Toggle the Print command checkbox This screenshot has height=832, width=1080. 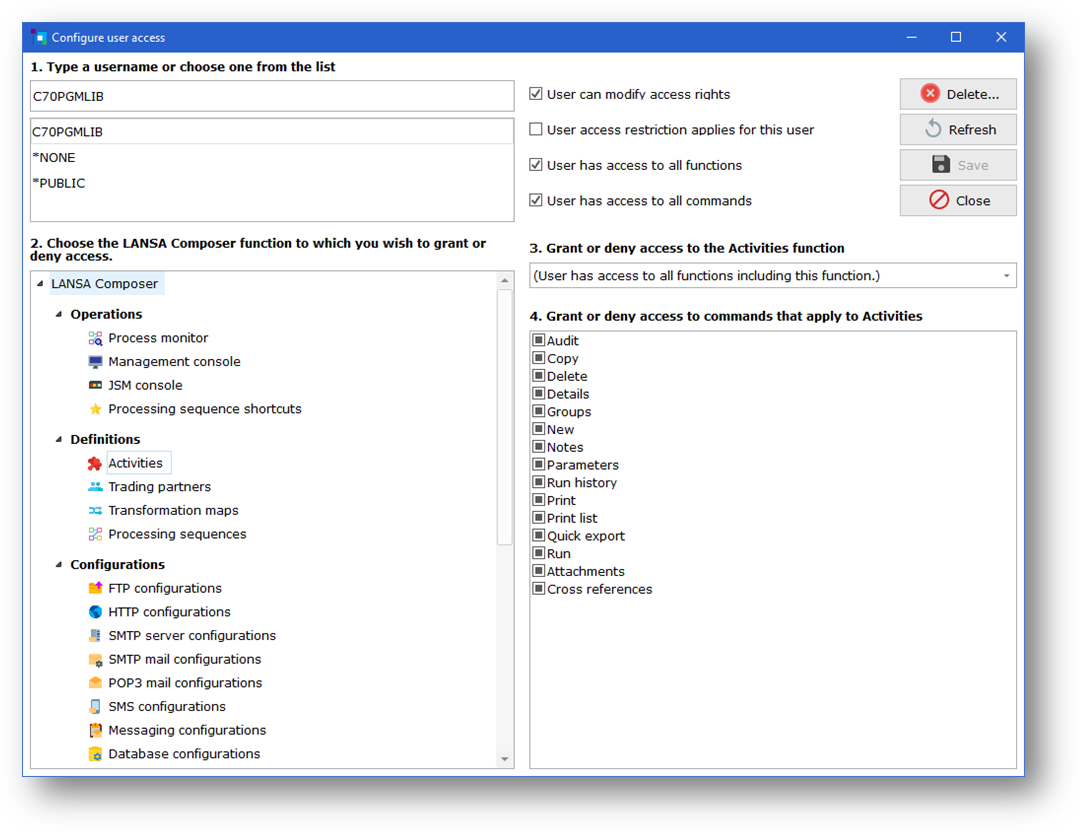(539, 500)
